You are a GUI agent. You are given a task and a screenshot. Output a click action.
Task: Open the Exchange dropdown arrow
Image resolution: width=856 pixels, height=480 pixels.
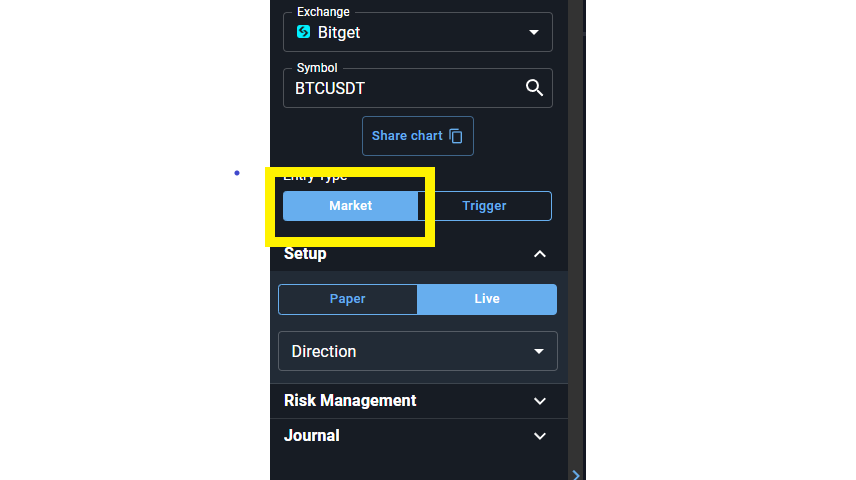(534, 33)
